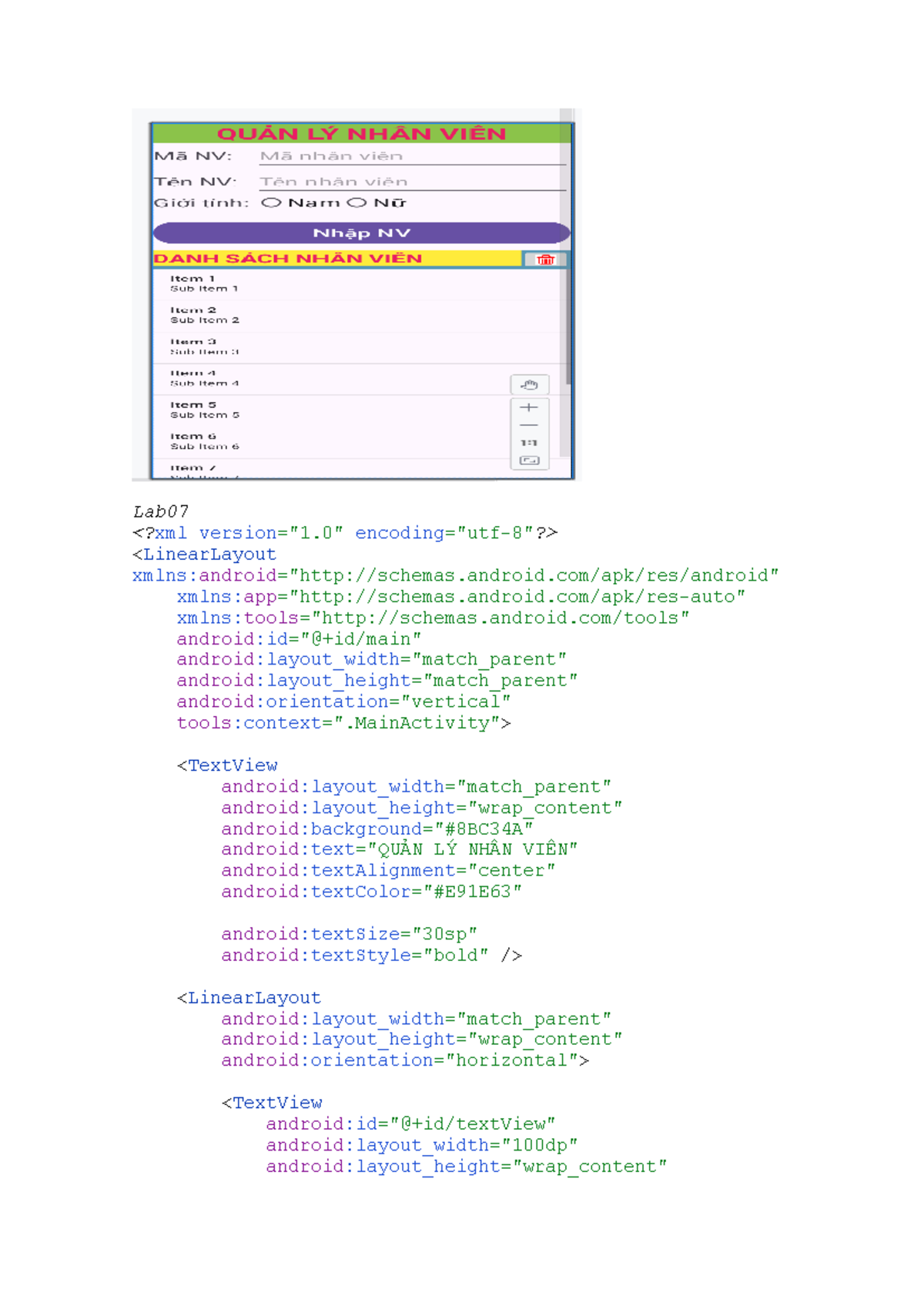Select the Nam radio button

[271, 203]
